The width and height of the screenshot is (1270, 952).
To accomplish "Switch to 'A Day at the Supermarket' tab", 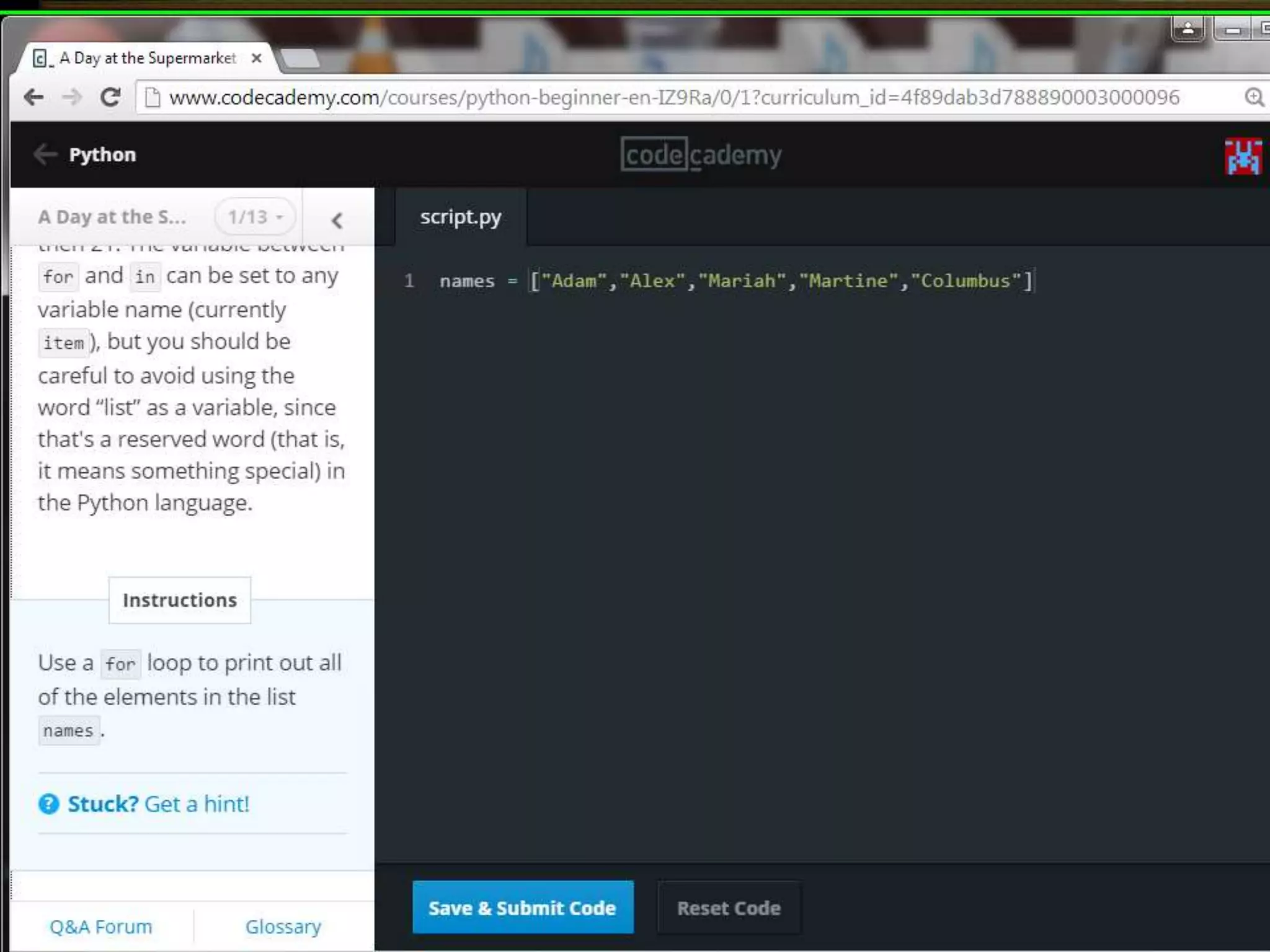I will tap(148, 58).
